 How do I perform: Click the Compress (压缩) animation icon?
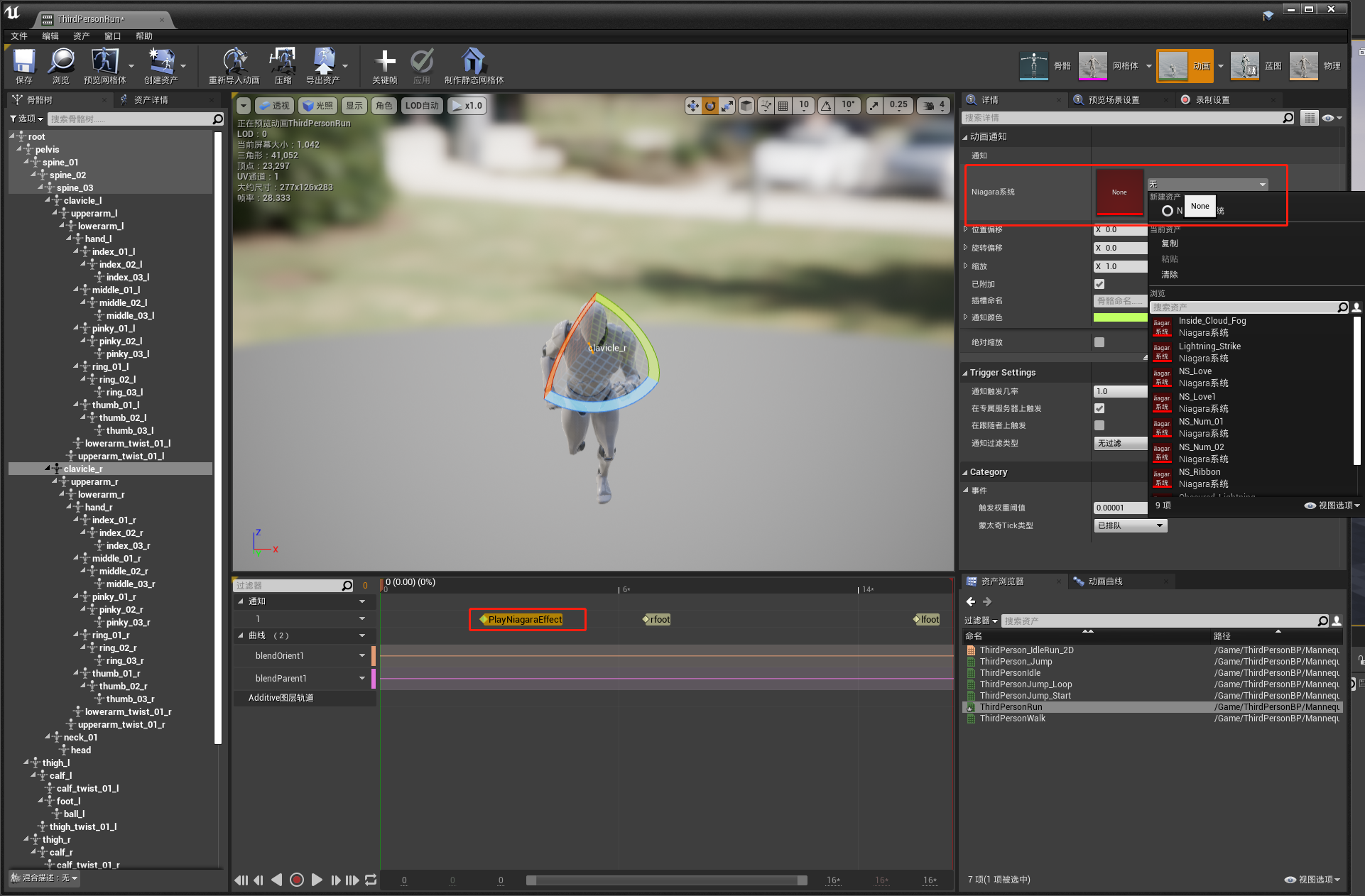283,62
